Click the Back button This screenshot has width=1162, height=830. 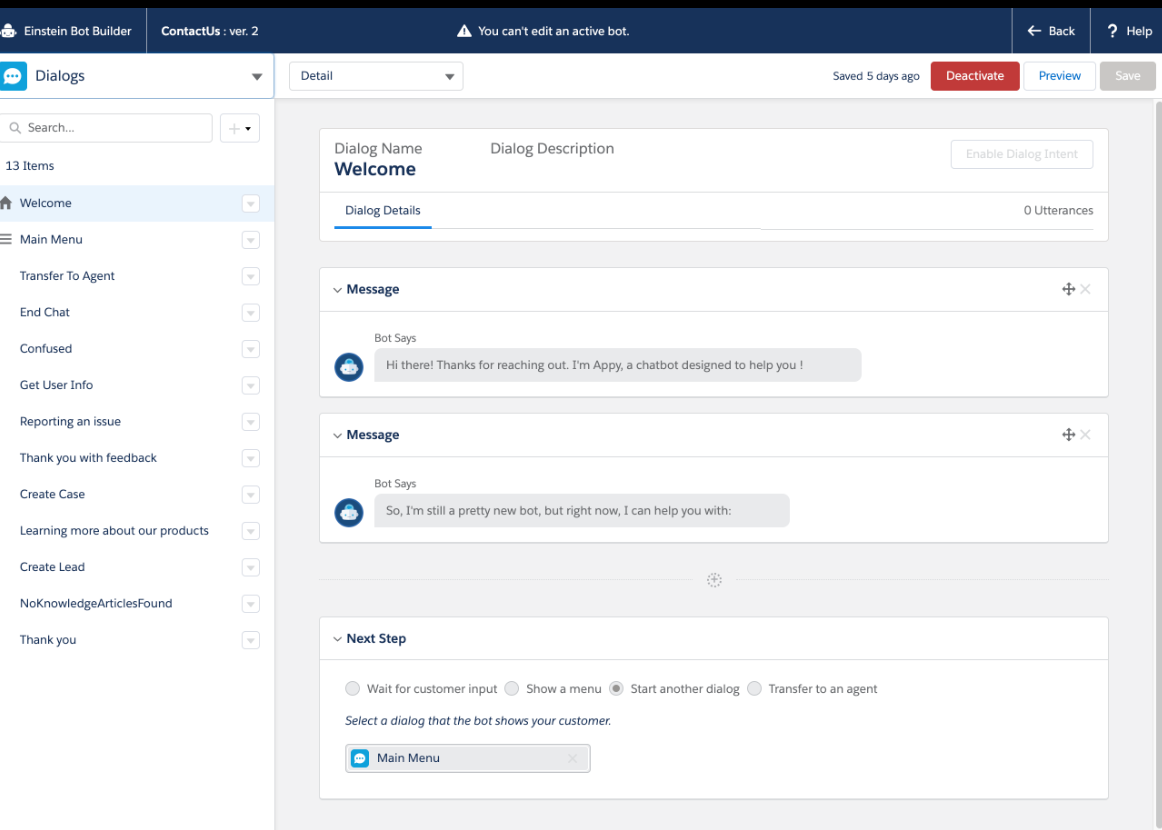pyautogui.click(x=1051, y=31)
